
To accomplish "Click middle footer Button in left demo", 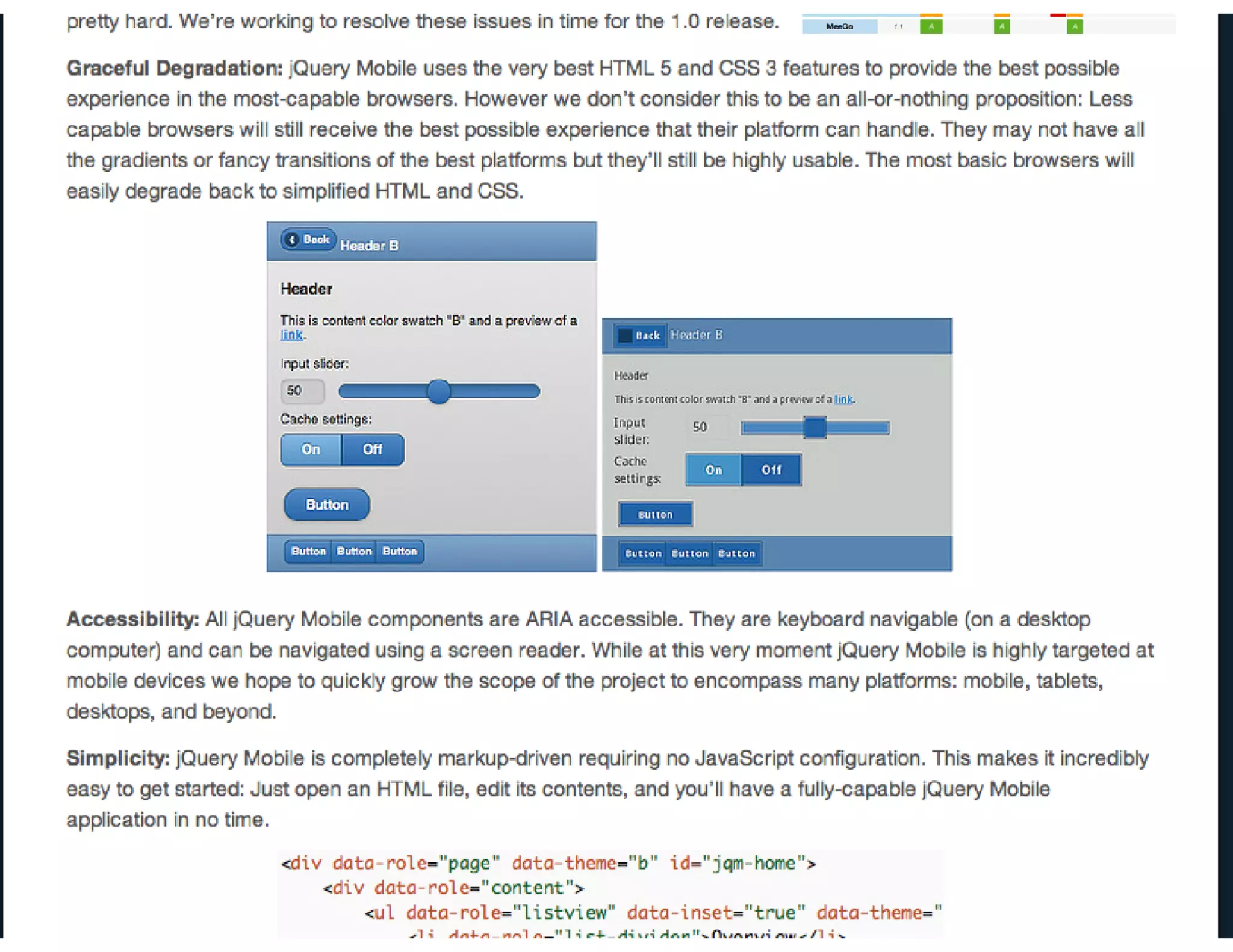I will point(354,551).
